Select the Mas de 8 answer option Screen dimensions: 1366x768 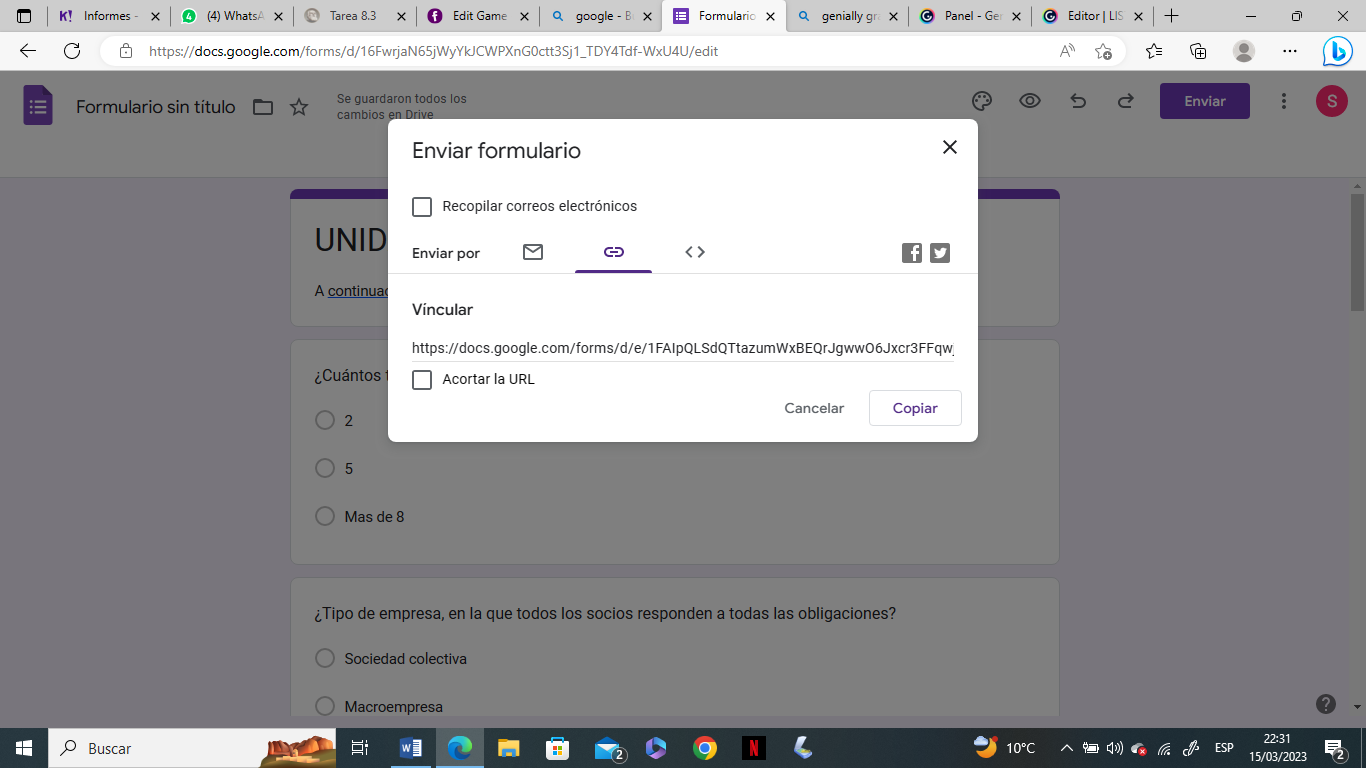click(x=324, y=516)
